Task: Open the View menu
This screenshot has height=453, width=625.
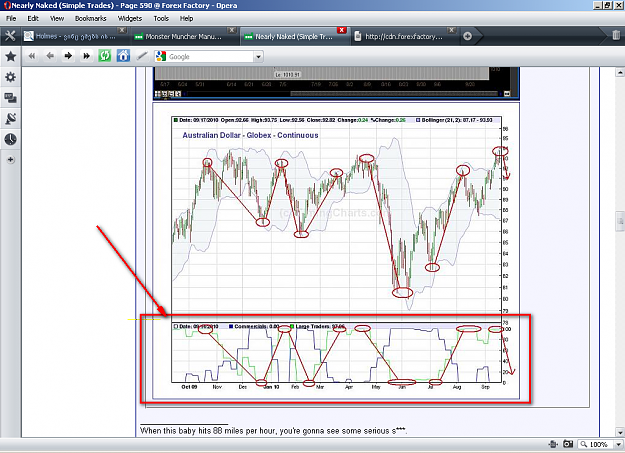Action: [57, 18]
